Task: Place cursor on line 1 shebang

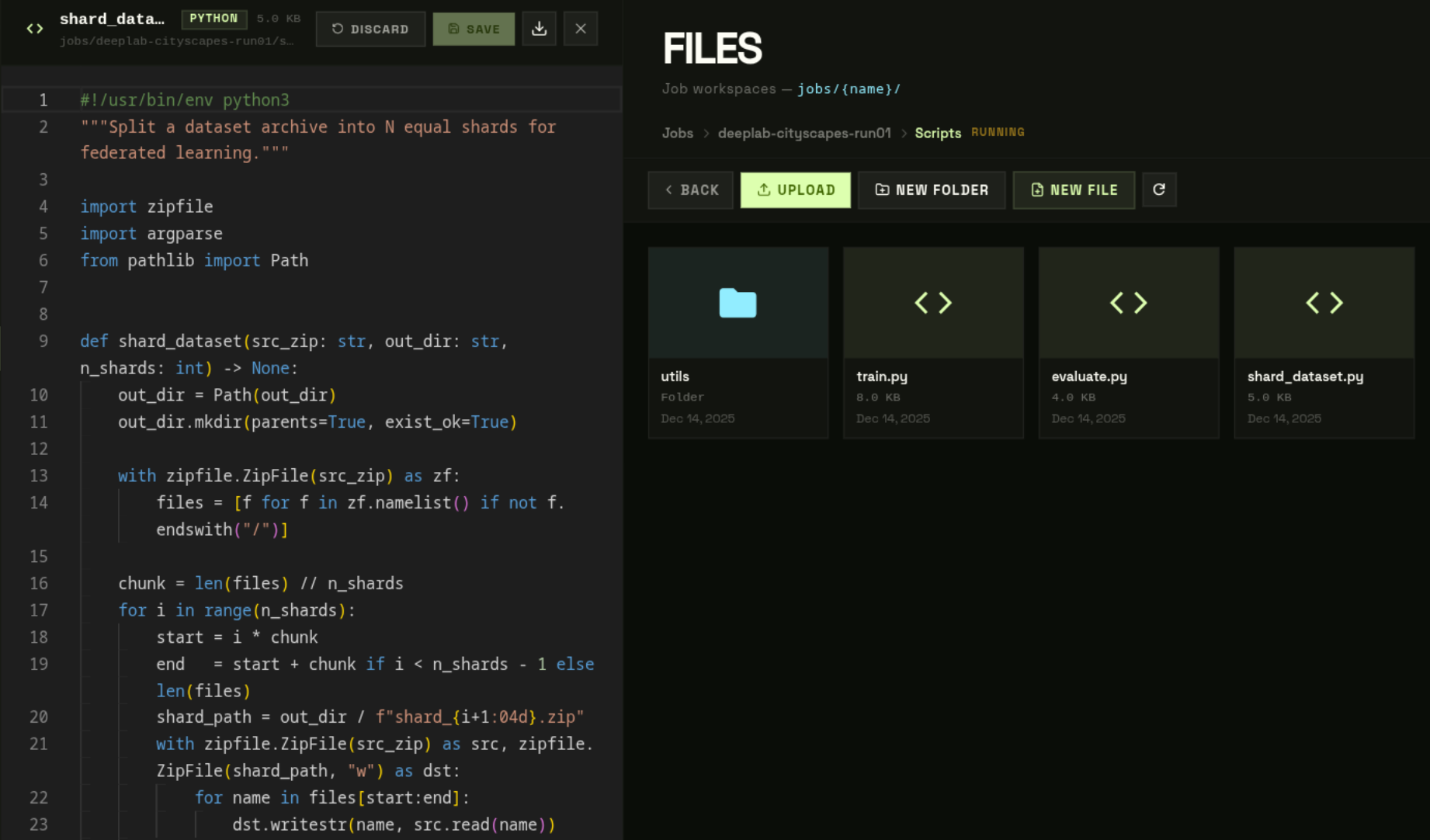Action: tap(185, 100)
